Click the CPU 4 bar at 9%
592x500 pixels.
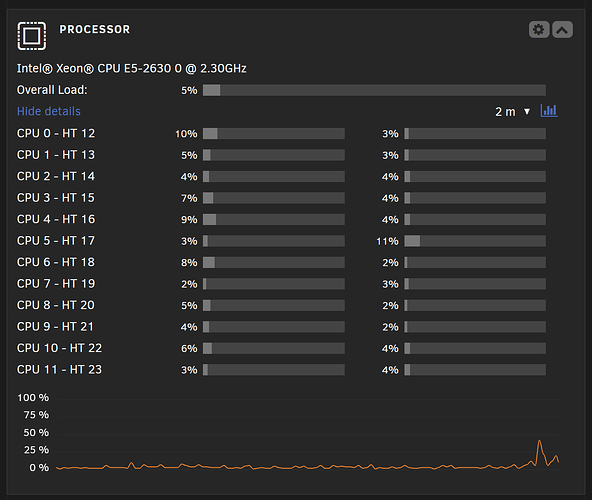[274, 219]
